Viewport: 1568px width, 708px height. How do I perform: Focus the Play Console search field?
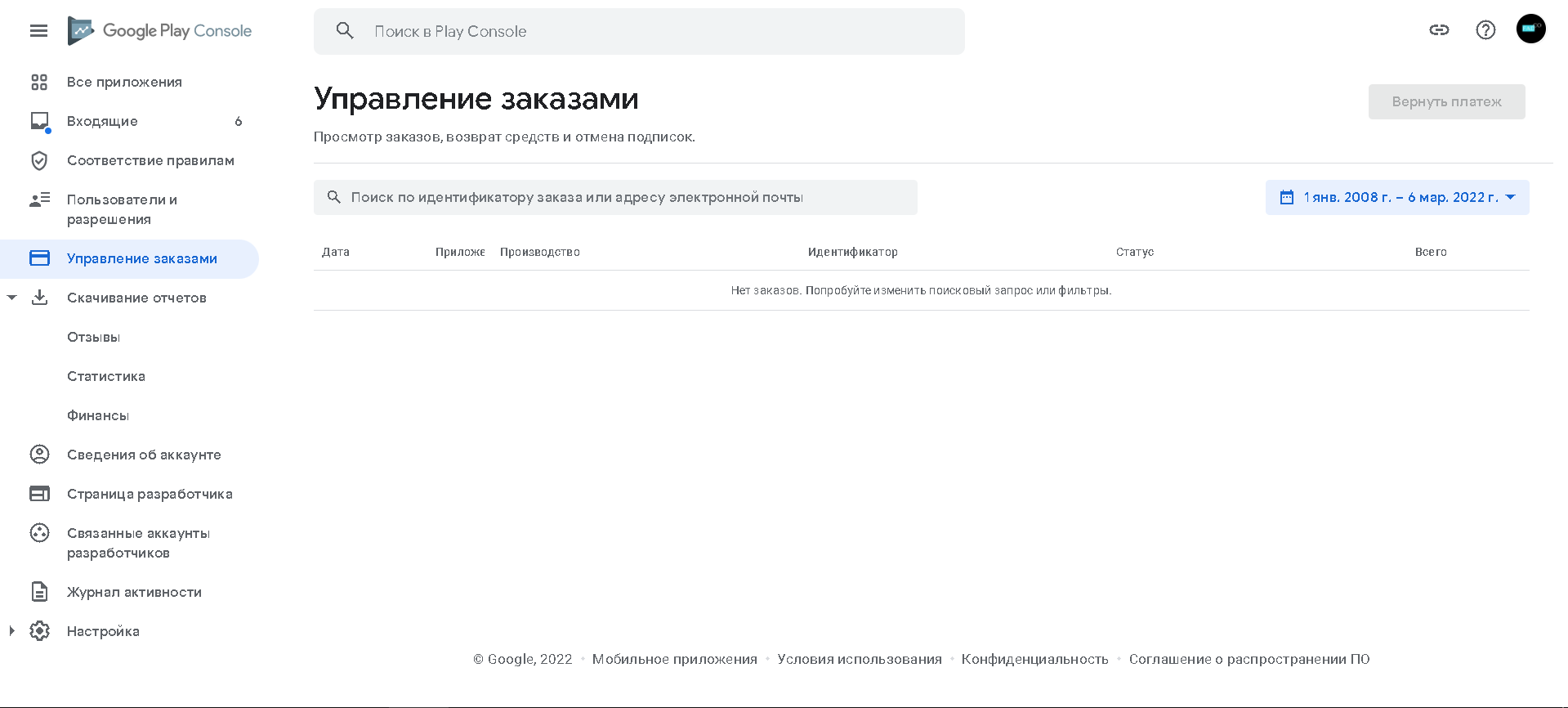pyautogui.click(x=639, y=31)
